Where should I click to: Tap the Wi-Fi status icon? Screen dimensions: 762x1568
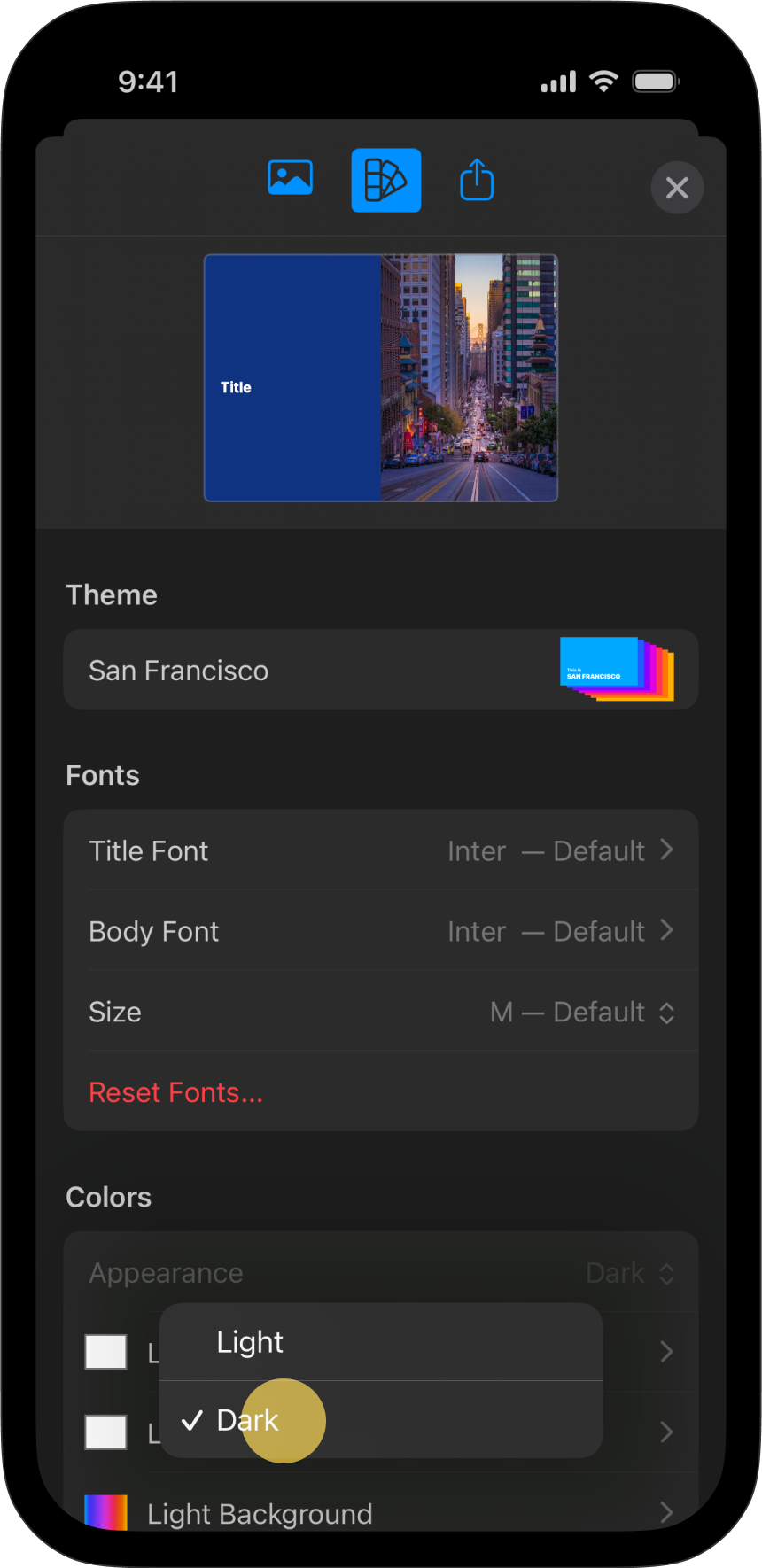[603, 82]
